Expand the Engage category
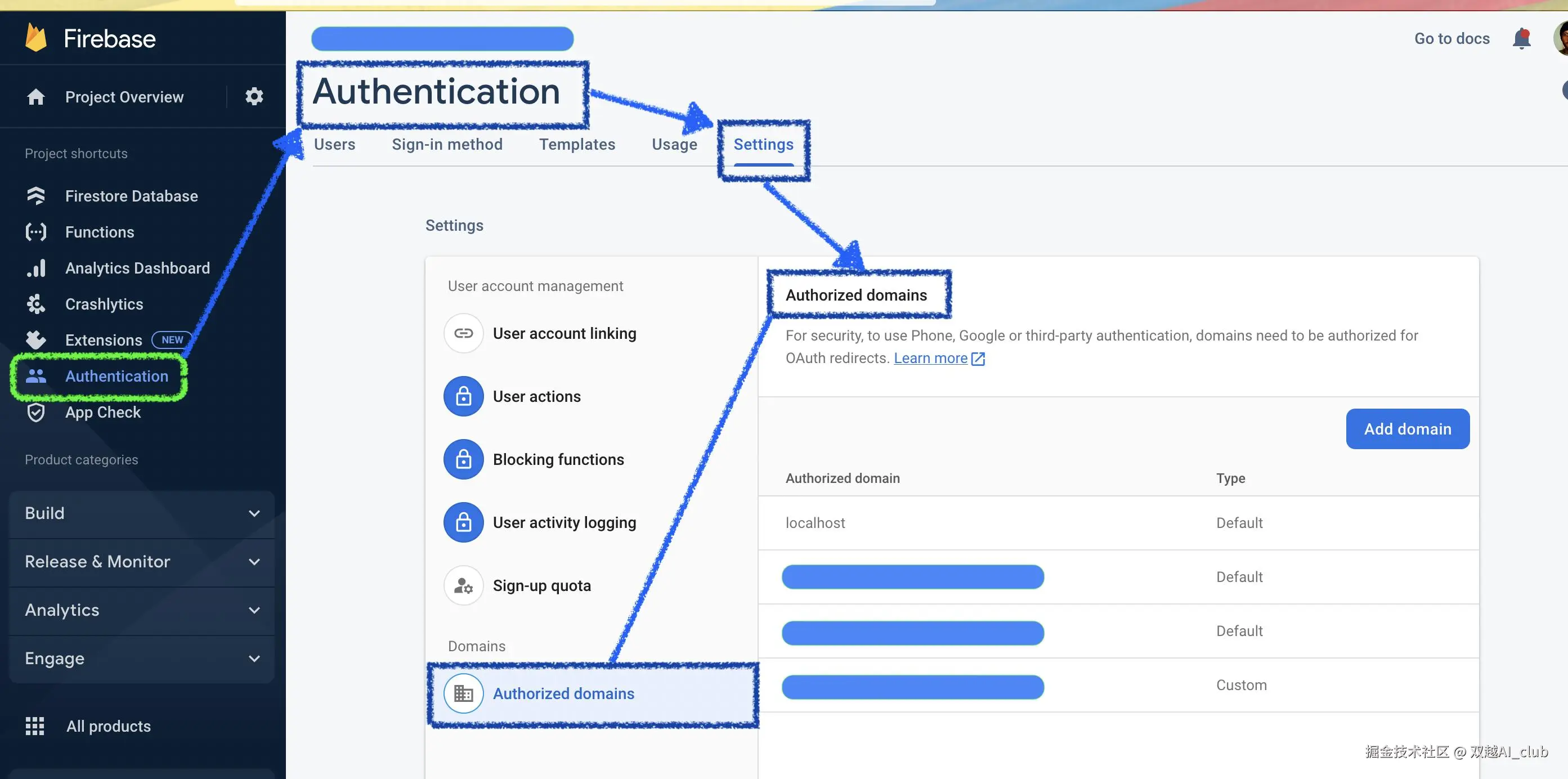Image resolution: width=1568 pixels, height=779 pixels. pyautogui.click(x=142, y=659)
